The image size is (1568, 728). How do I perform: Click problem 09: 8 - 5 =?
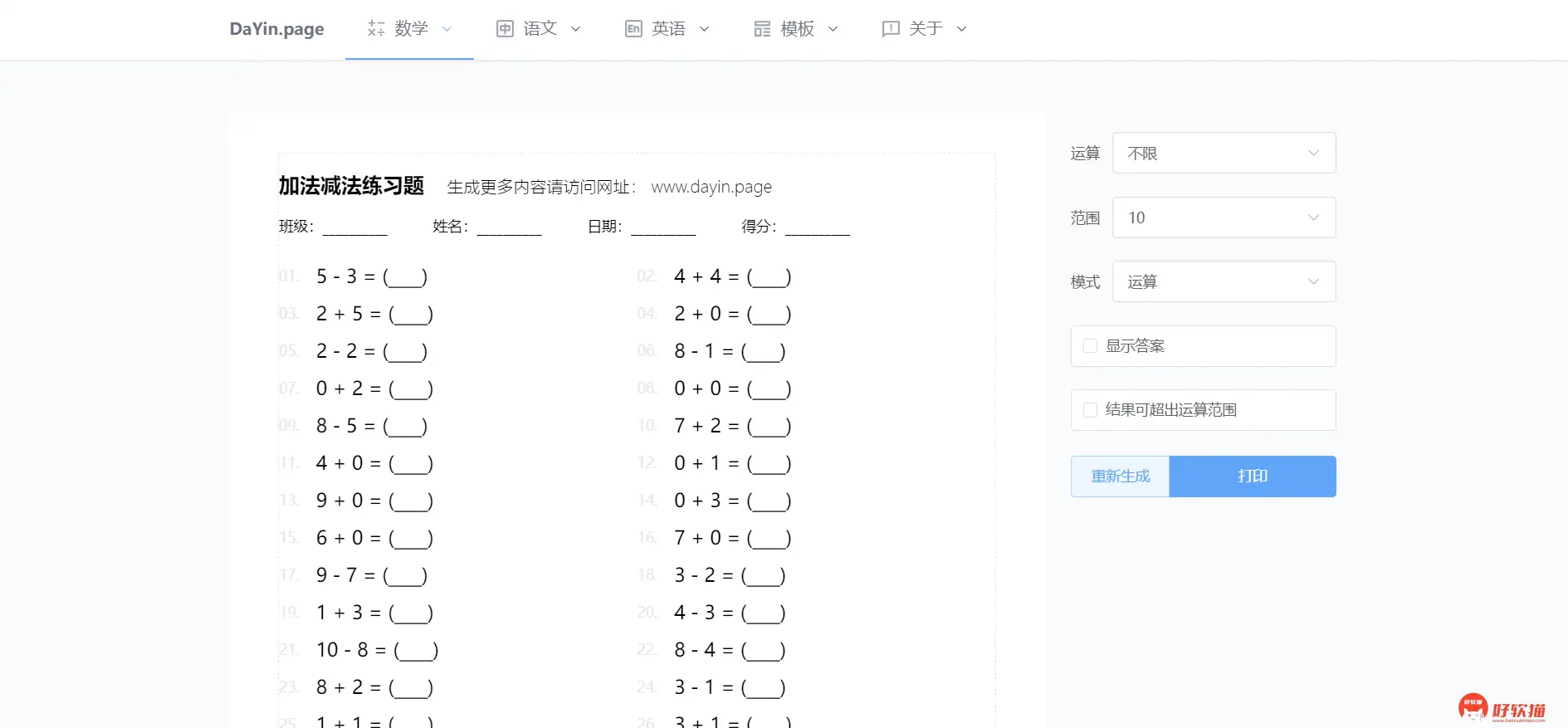coord(371,426)
